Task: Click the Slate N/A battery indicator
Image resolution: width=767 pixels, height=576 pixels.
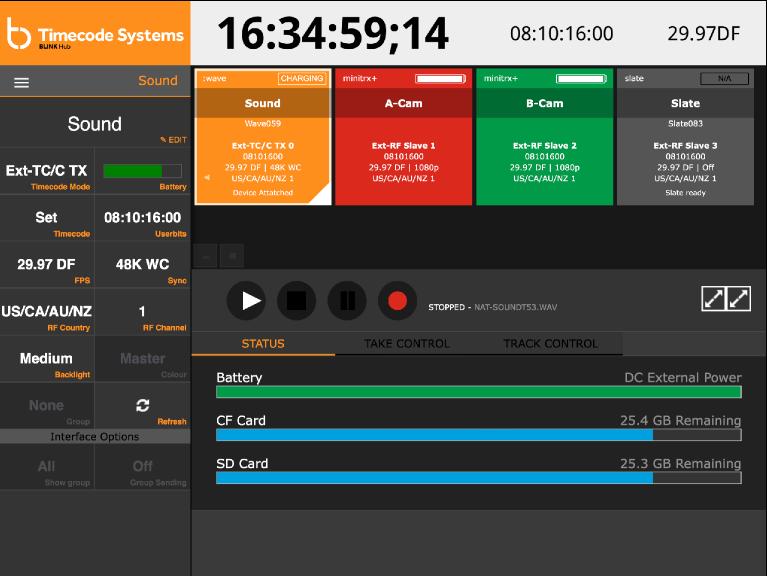Action: point(724,79)
